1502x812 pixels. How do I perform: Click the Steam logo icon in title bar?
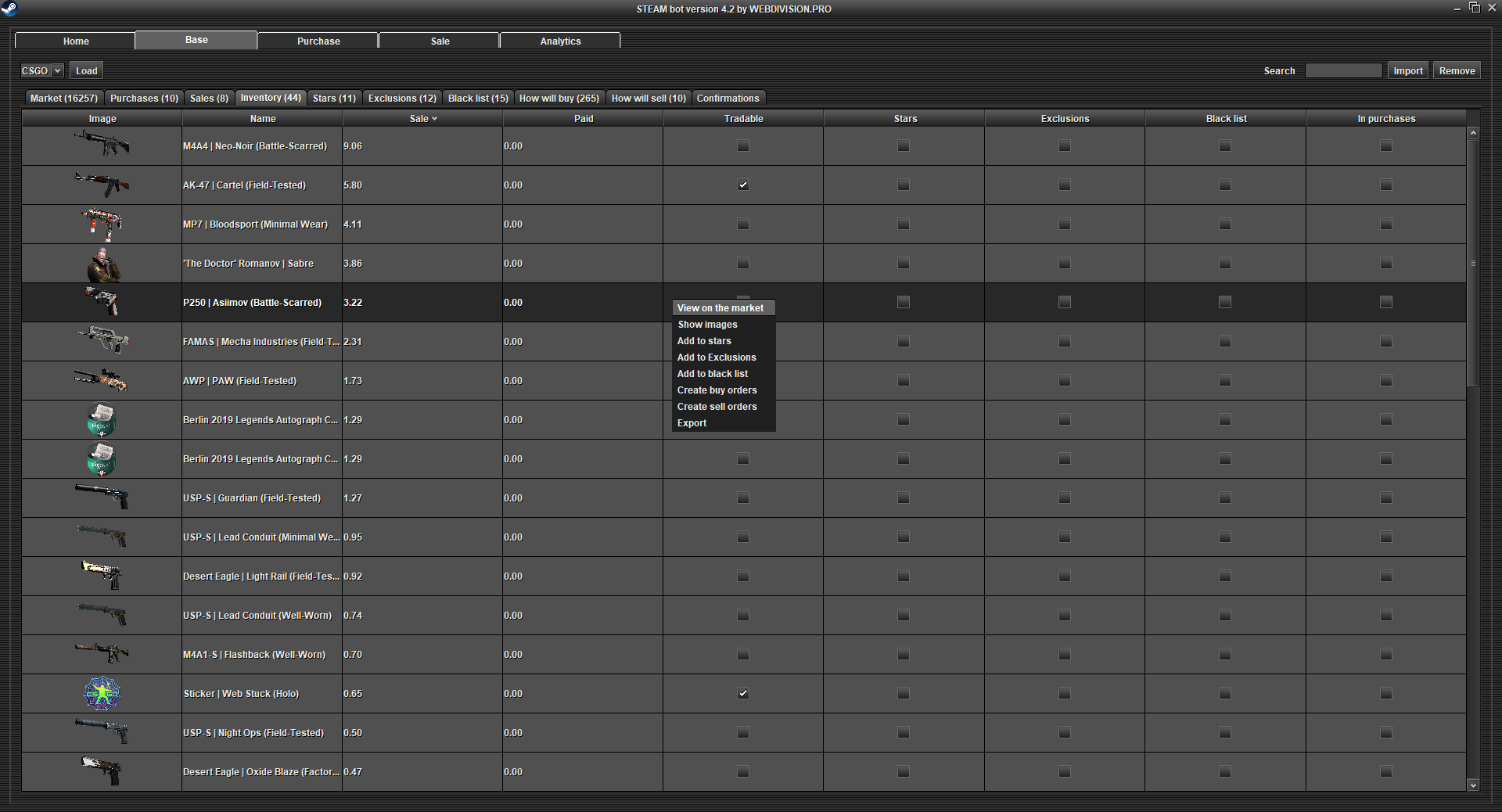click(x=9, y=9)
